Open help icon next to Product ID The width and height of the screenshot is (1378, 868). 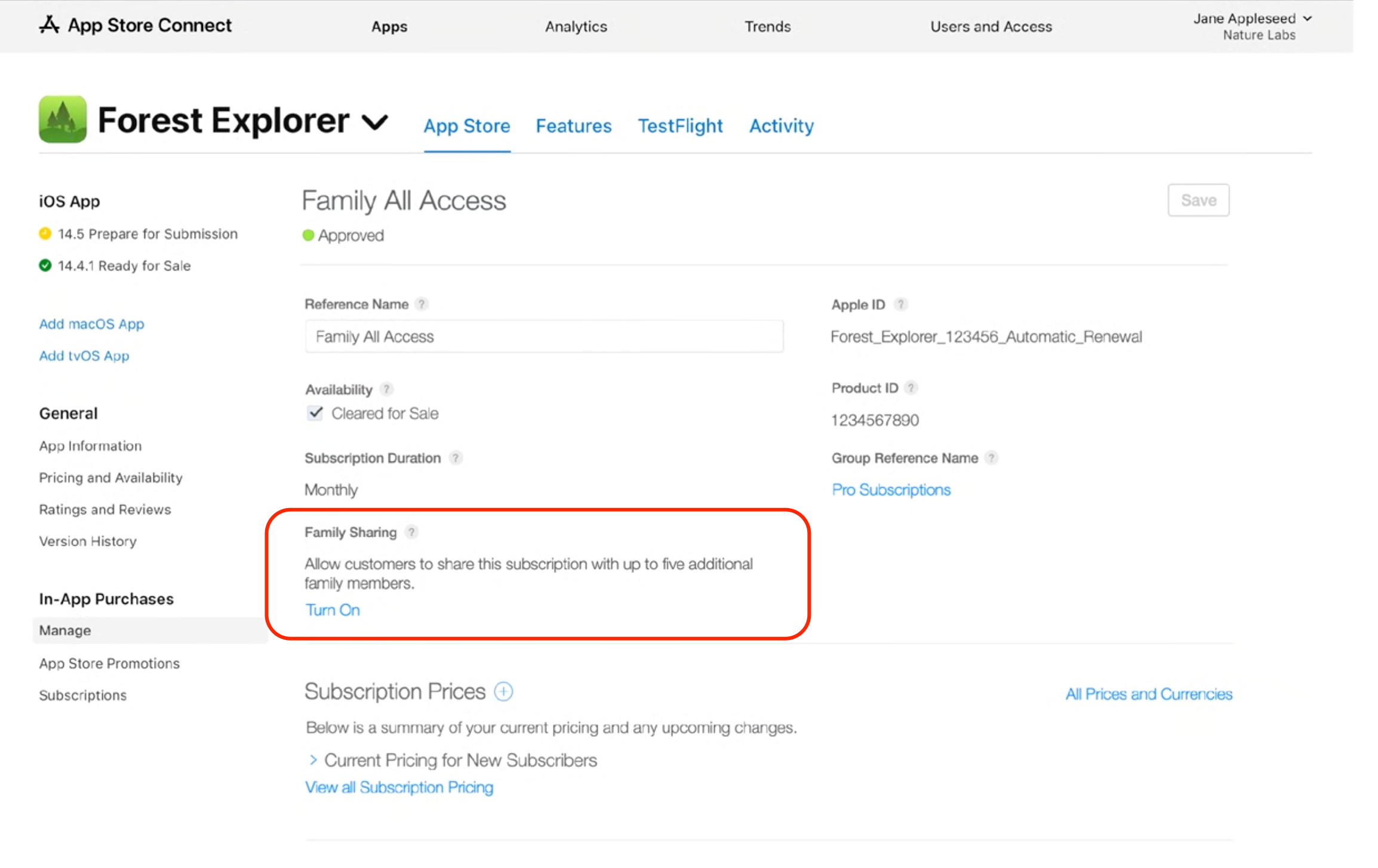tap(911, 388)
